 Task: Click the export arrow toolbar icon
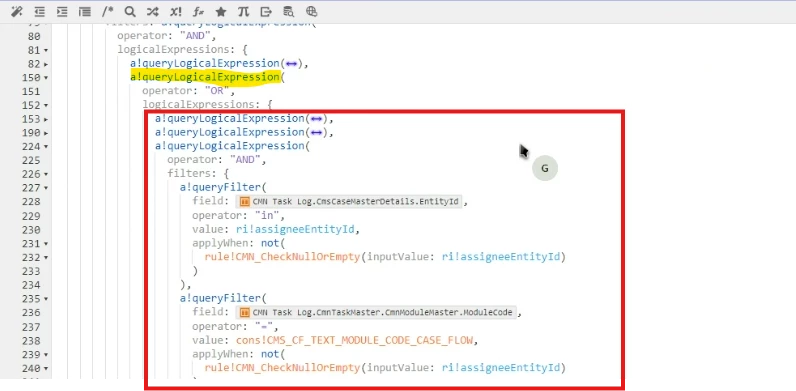266,12
